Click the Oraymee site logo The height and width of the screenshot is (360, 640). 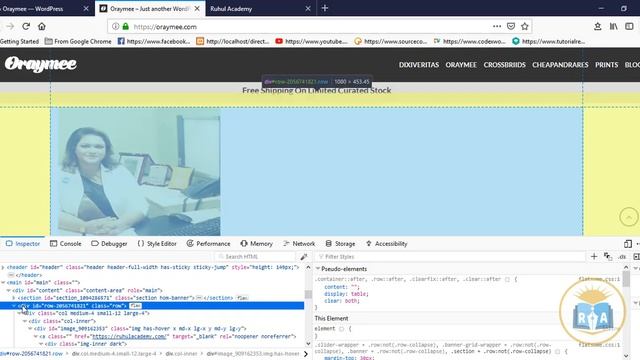coord(41,64)
